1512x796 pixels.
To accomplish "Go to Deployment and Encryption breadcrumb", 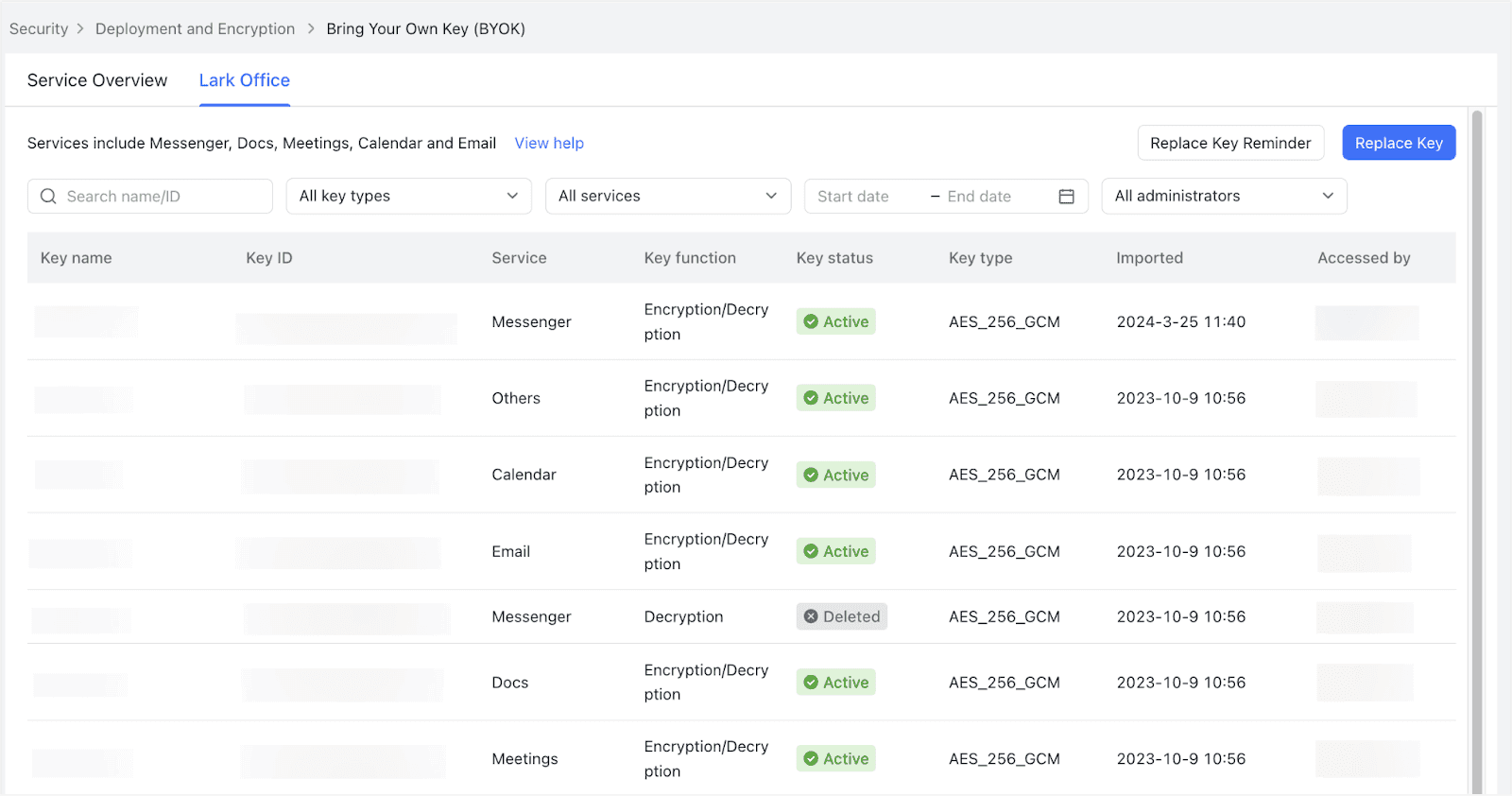I will click(195, 28).
